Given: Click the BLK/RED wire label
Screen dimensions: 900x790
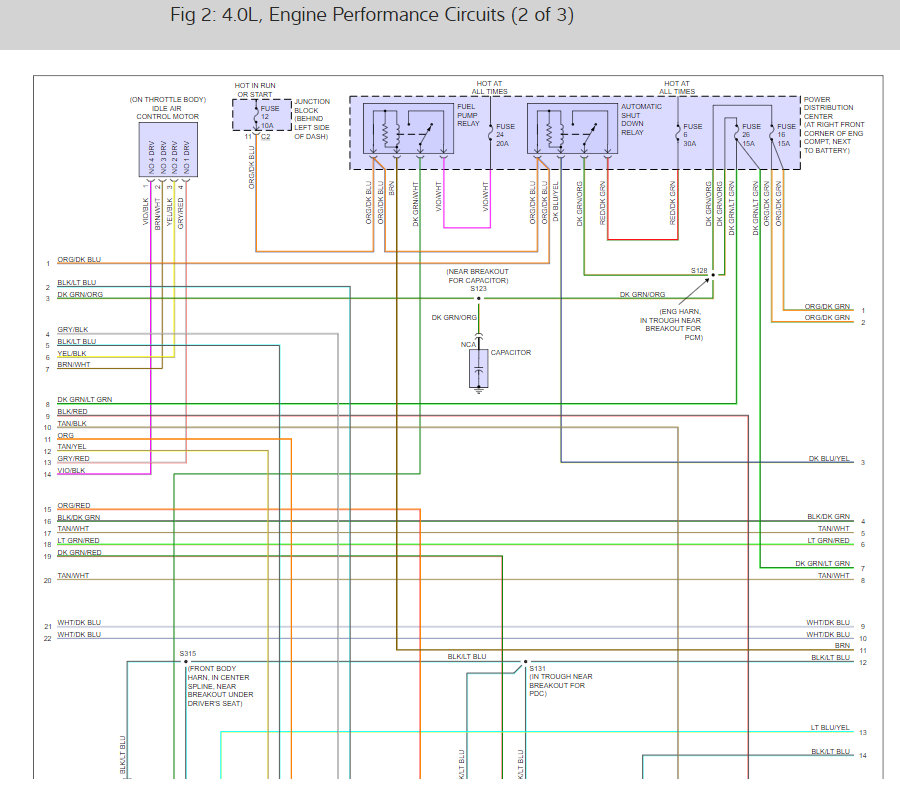Looking at the screenshot, I should pyautogui.click(x=72, y=412).
